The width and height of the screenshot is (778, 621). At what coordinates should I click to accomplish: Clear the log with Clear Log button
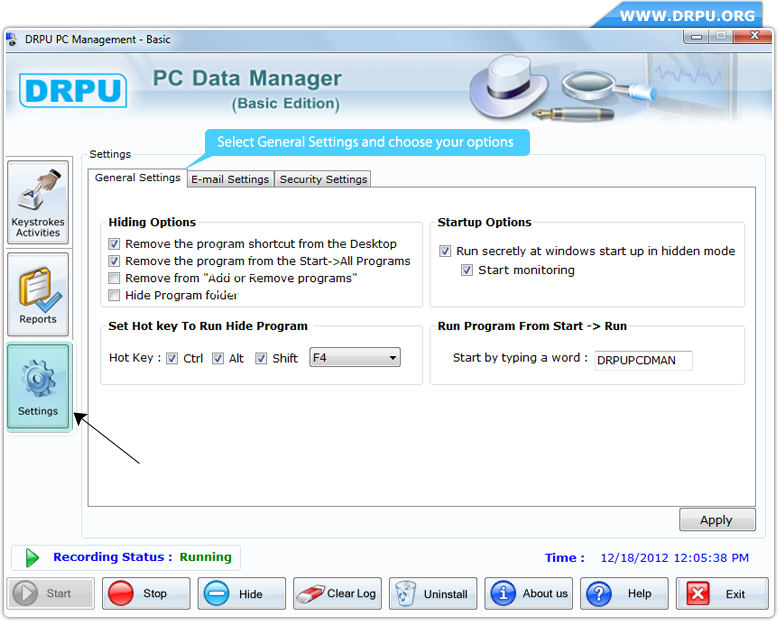click(337, 593)
